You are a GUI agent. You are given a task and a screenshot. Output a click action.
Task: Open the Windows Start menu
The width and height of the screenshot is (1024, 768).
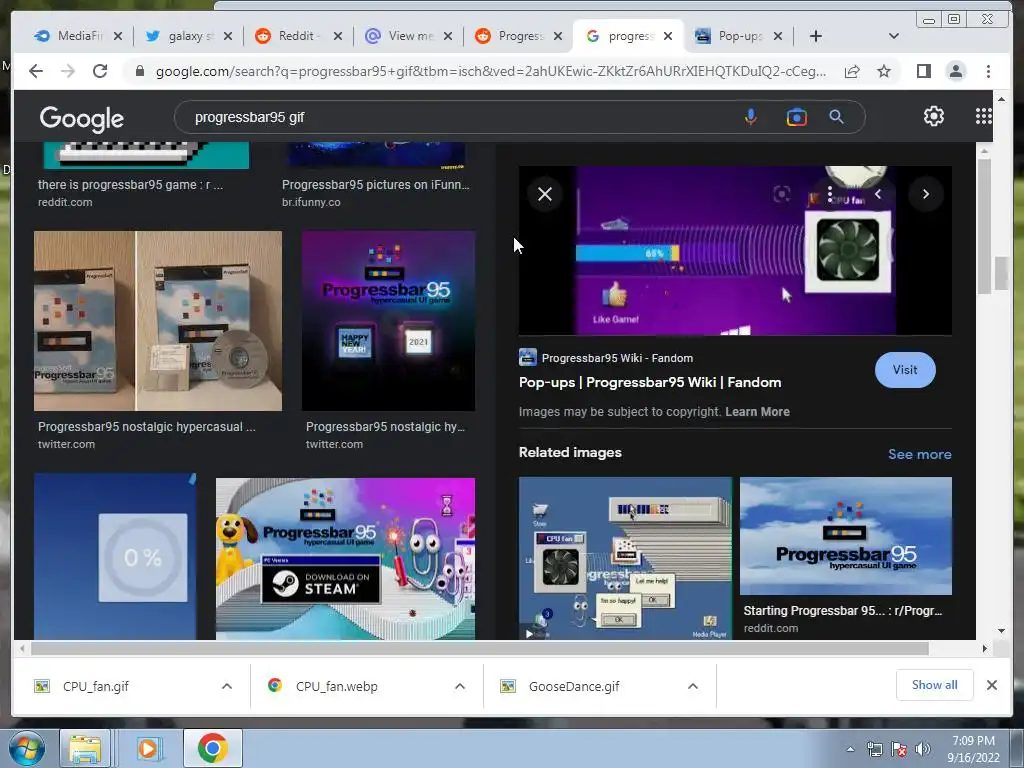pyautogui.click(x=26, y=748)
